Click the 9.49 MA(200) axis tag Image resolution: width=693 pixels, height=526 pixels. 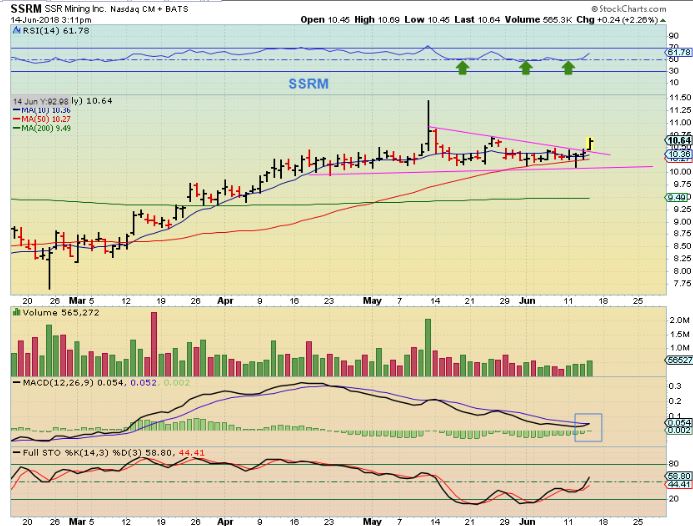pyautogui.click(x=679, y=197)
